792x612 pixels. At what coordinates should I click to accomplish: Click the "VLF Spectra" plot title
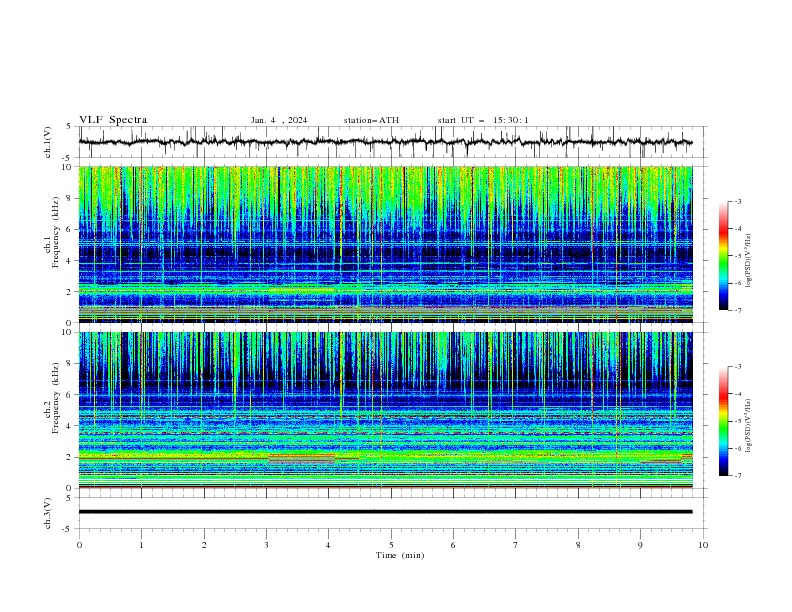(113, 120)
